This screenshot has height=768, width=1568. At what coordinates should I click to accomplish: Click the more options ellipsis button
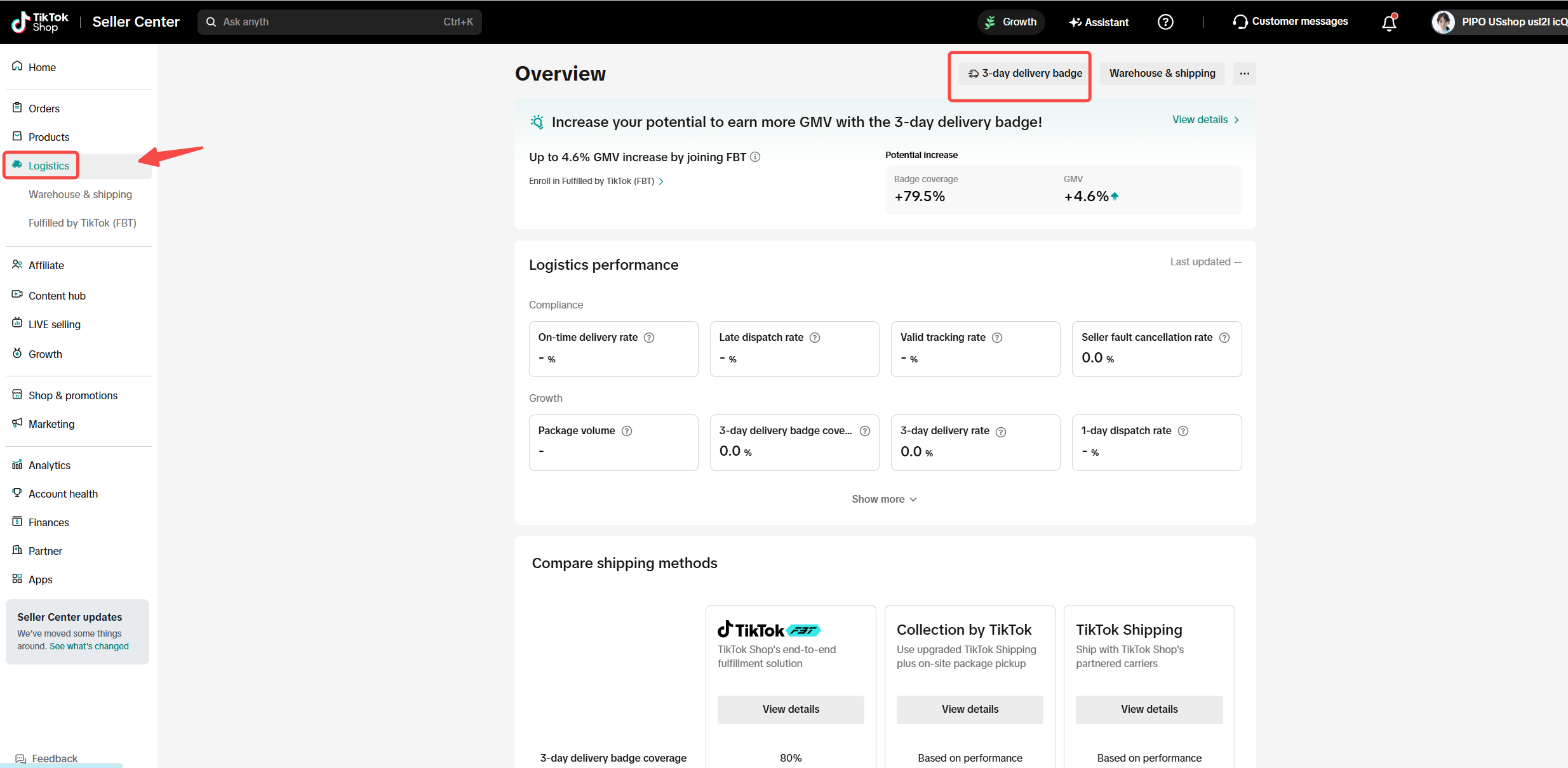point(1244,74)
